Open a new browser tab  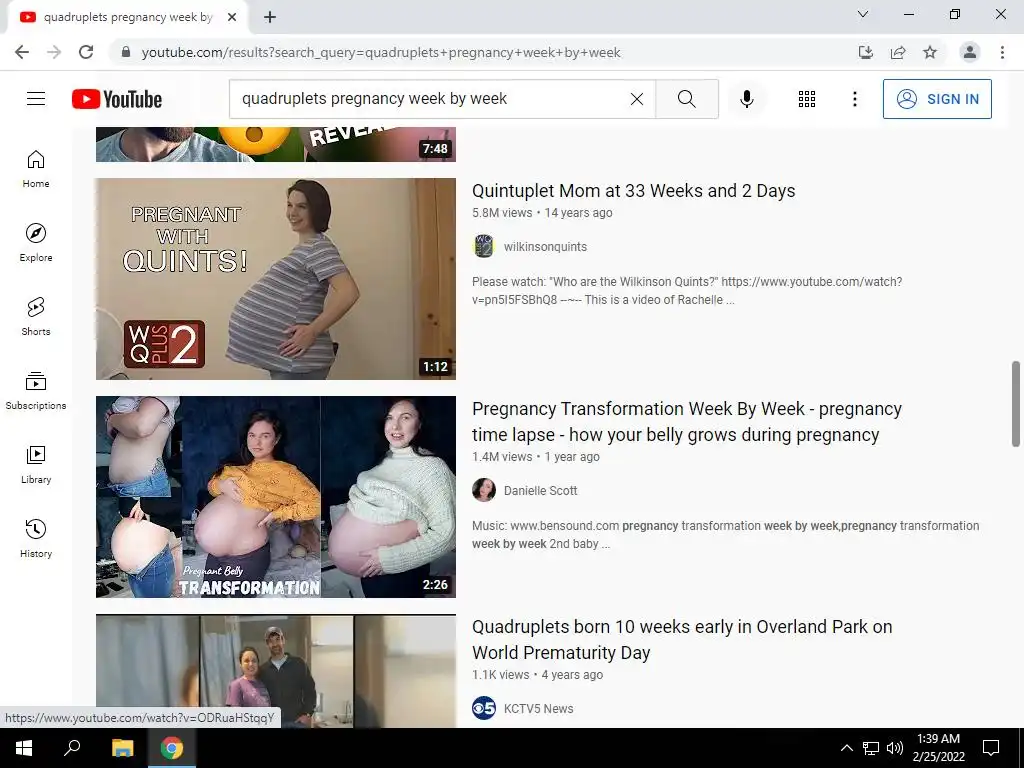tap(270, 18)
